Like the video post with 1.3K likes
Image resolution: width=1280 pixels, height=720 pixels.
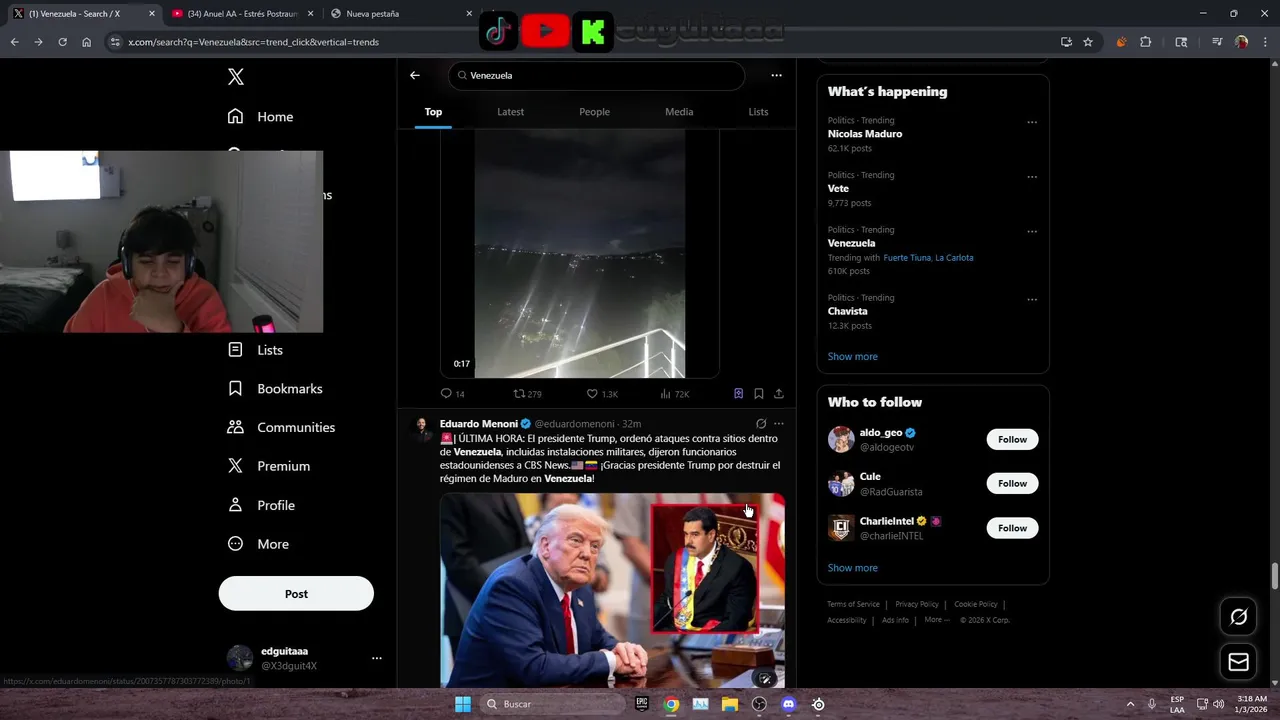click(602, 394)
